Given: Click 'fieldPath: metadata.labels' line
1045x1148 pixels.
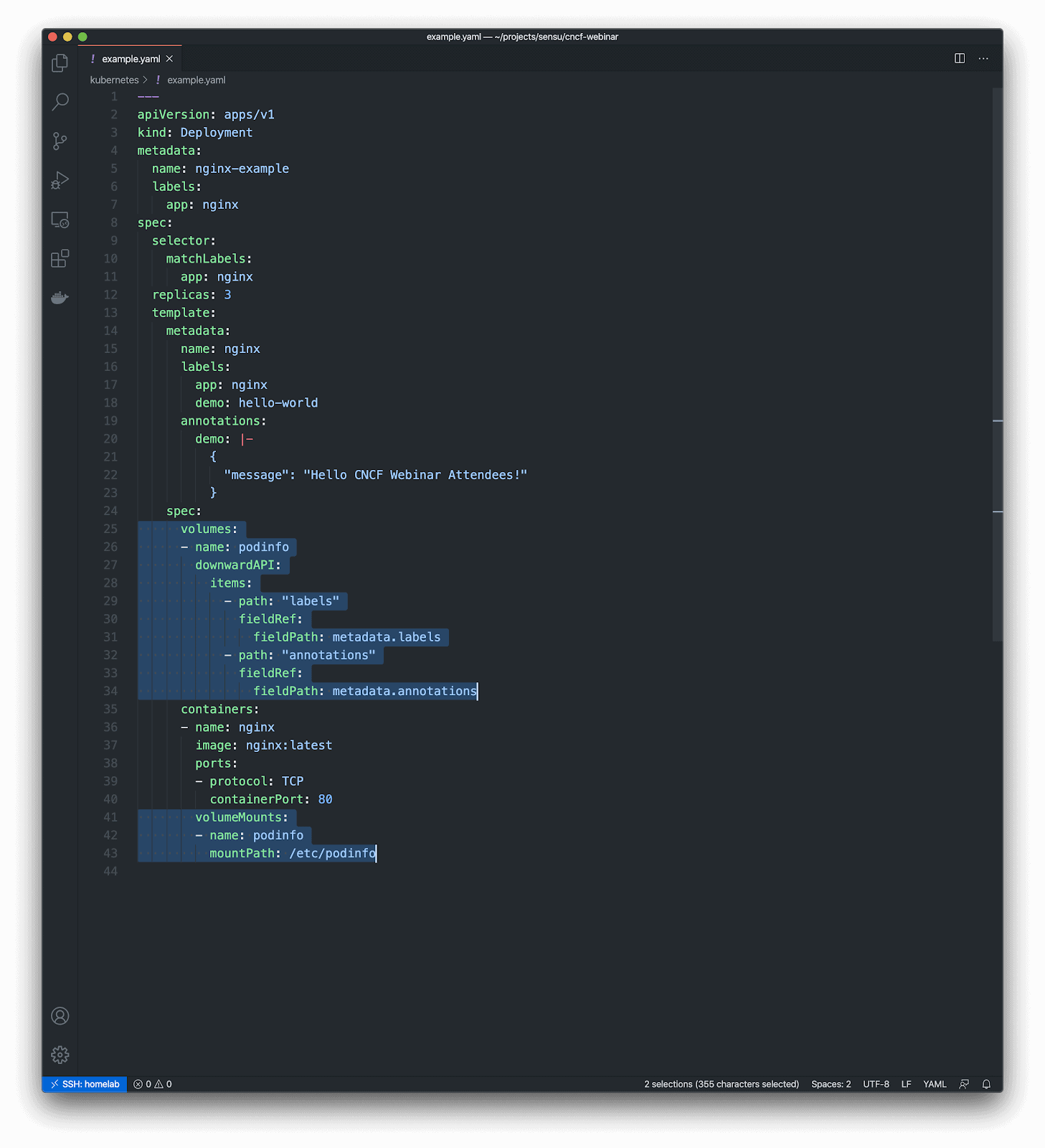Looking at the screenshot, I should pyautogui.click(x=347, y=637).
